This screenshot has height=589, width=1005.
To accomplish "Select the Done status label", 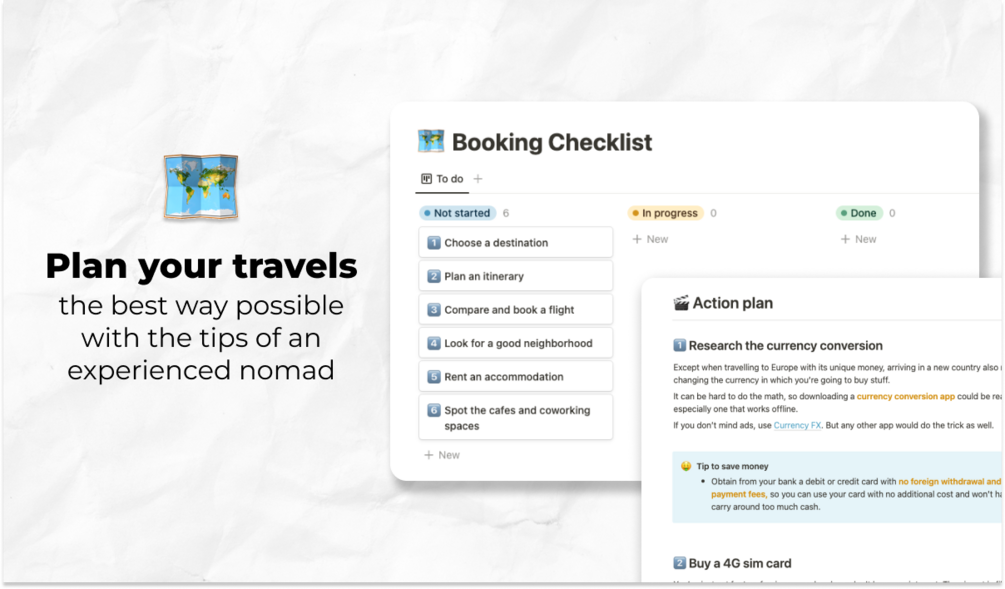I will coord(859,213).
